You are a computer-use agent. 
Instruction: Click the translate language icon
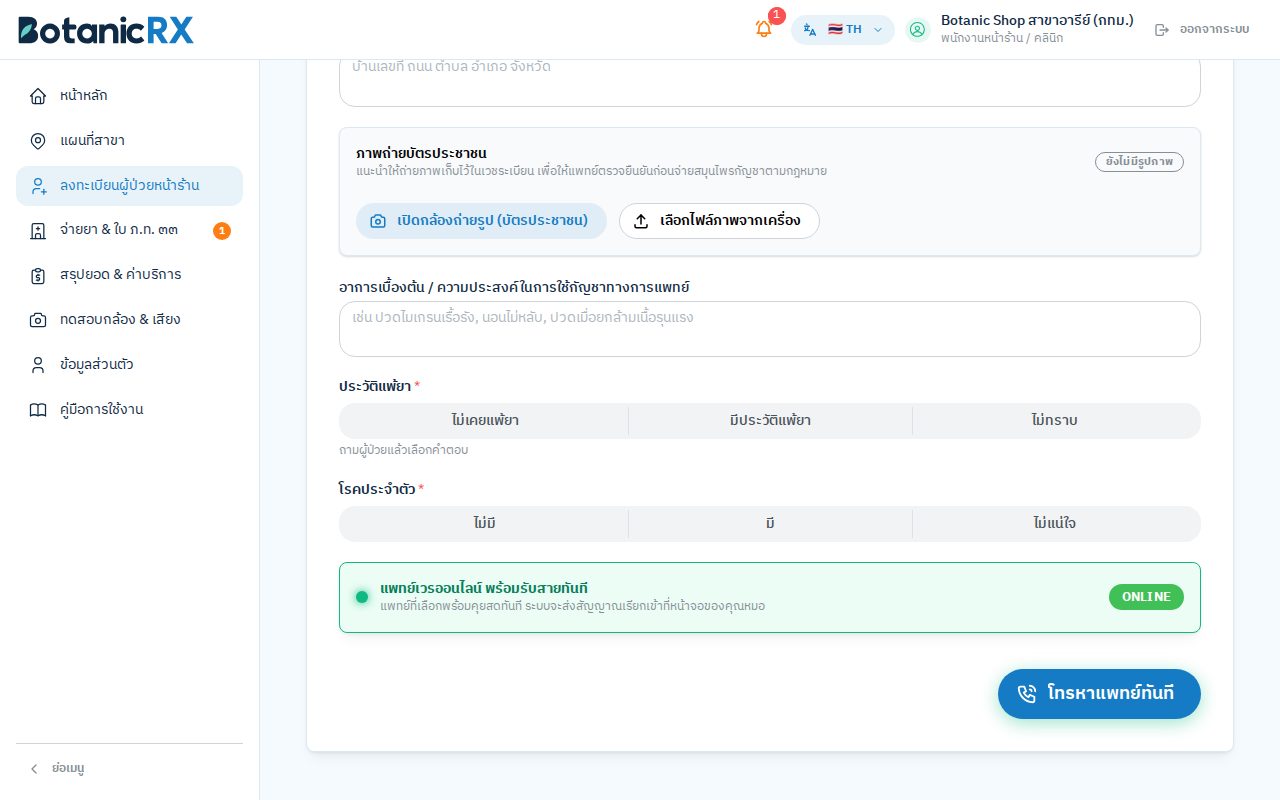810,30
